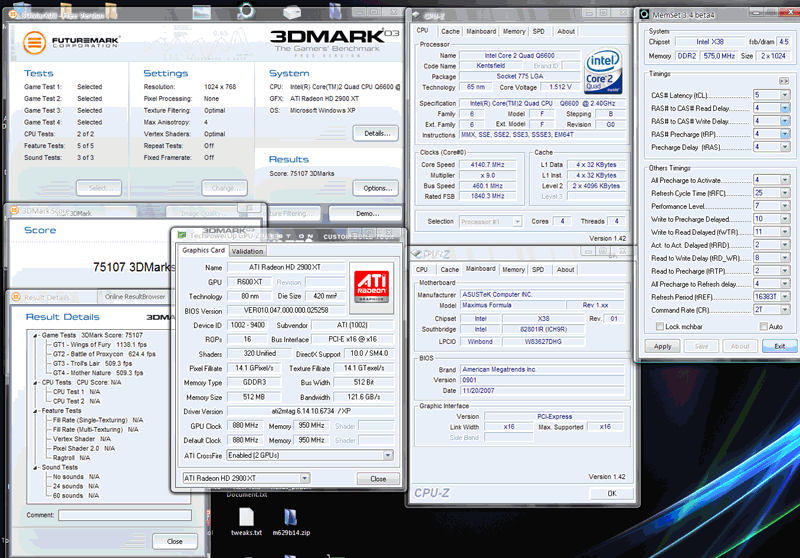Open the Cache tab in upper CPU-Z window

(x=450, y=32)
